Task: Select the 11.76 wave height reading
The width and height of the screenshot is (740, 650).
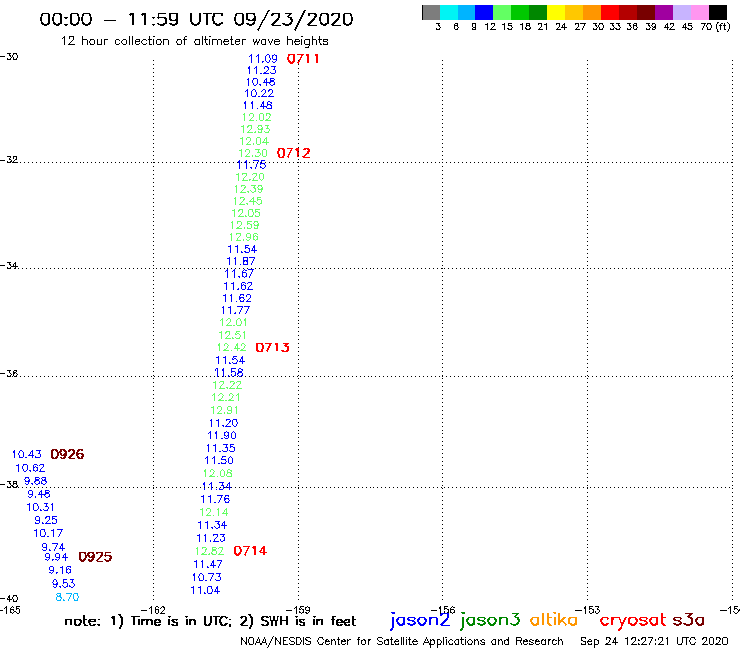Action: 215,499
